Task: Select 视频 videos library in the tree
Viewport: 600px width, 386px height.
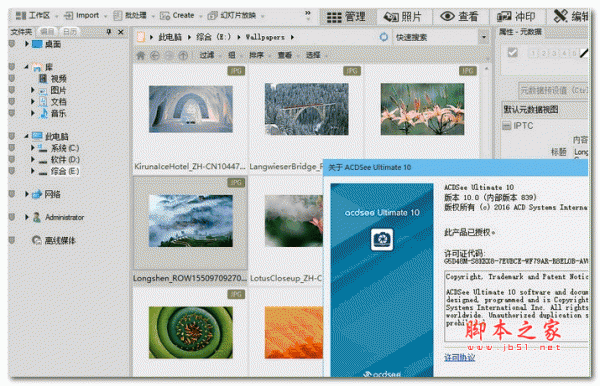Action: [58, 79]
